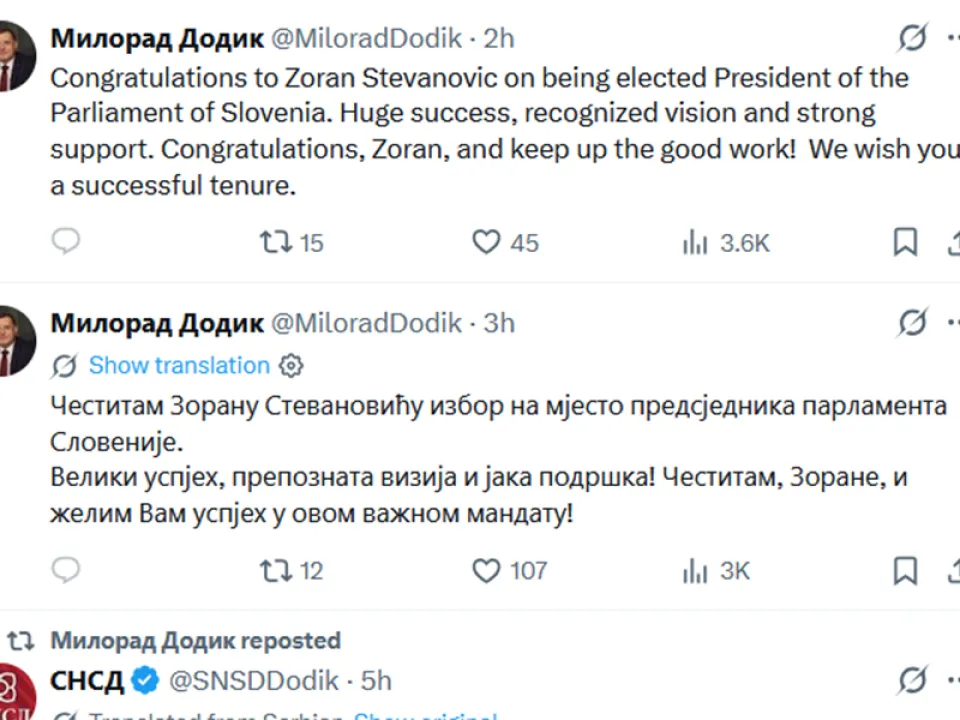Viewport: 960px width, 720px height.
Task: Reply to the Serbian Cyrillic tweet
Action: [x=66, y=570]
